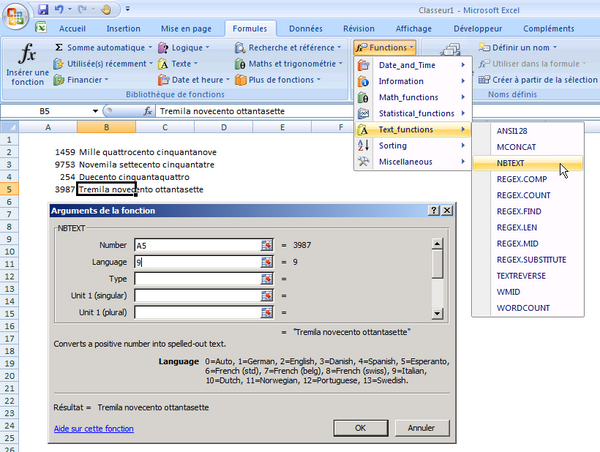Click the range selector icon for Number field
600x452 pixels.
click(x=266, y=245)
